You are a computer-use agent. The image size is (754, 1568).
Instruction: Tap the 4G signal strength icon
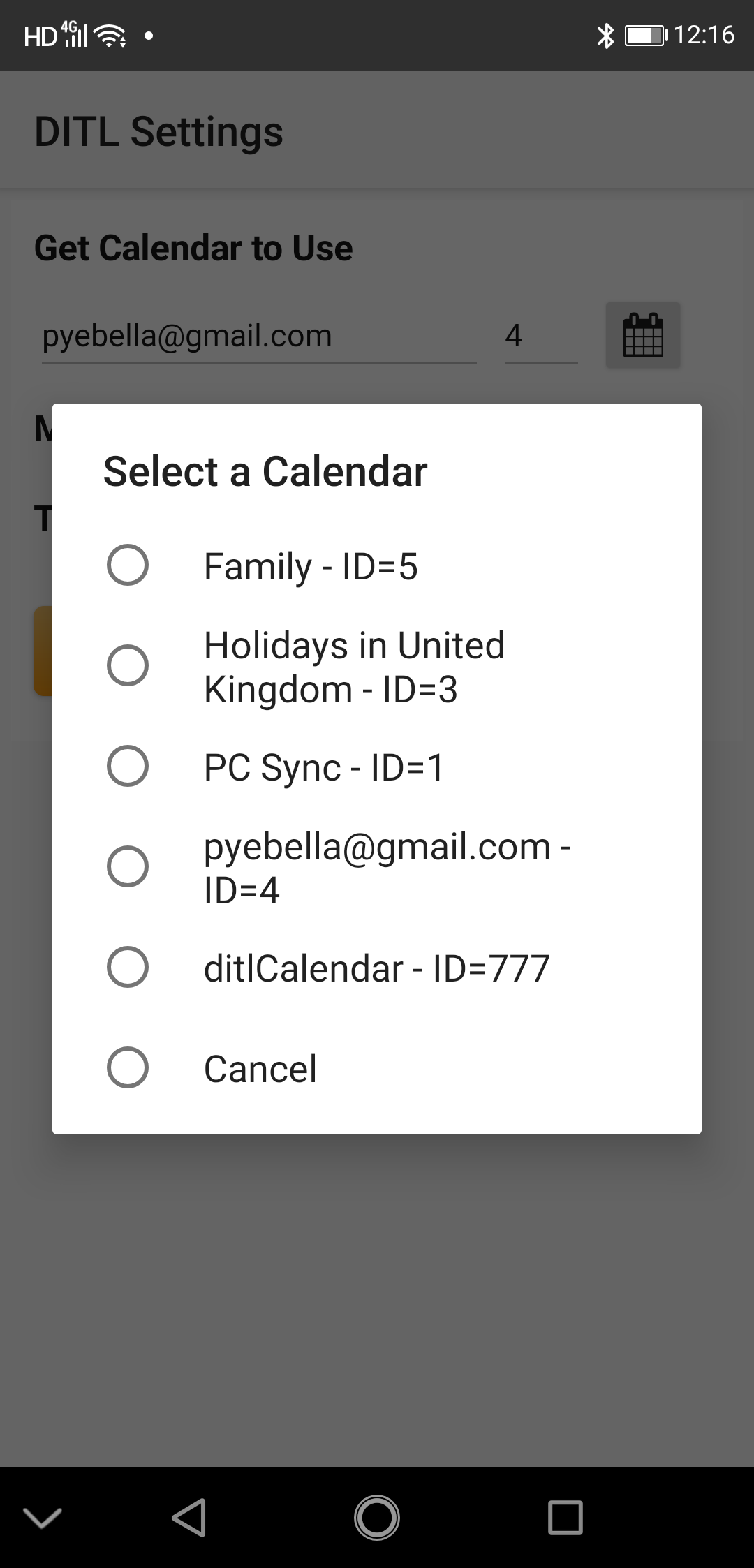(x=75, y=34)
